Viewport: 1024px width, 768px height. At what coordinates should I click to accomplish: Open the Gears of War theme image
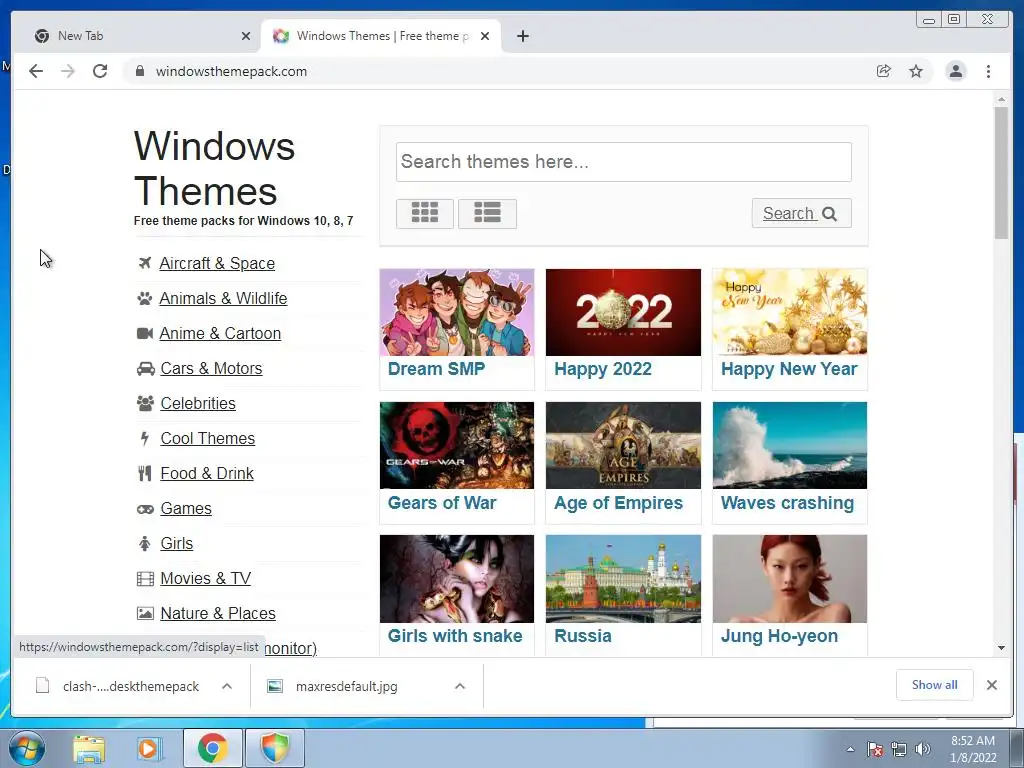click(x=456, y=445)
